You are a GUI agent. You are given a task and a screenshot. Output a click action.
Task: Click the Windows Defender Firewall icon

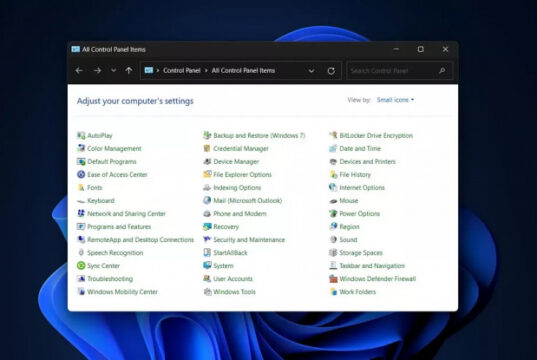[x=333, y=278]
